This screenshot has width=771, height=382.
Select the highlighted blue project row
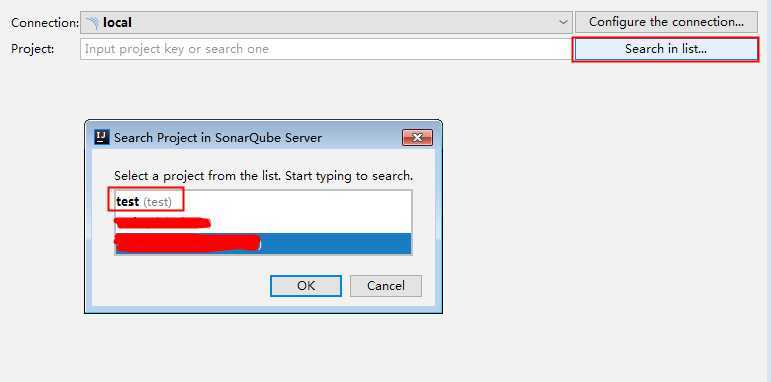263,243
